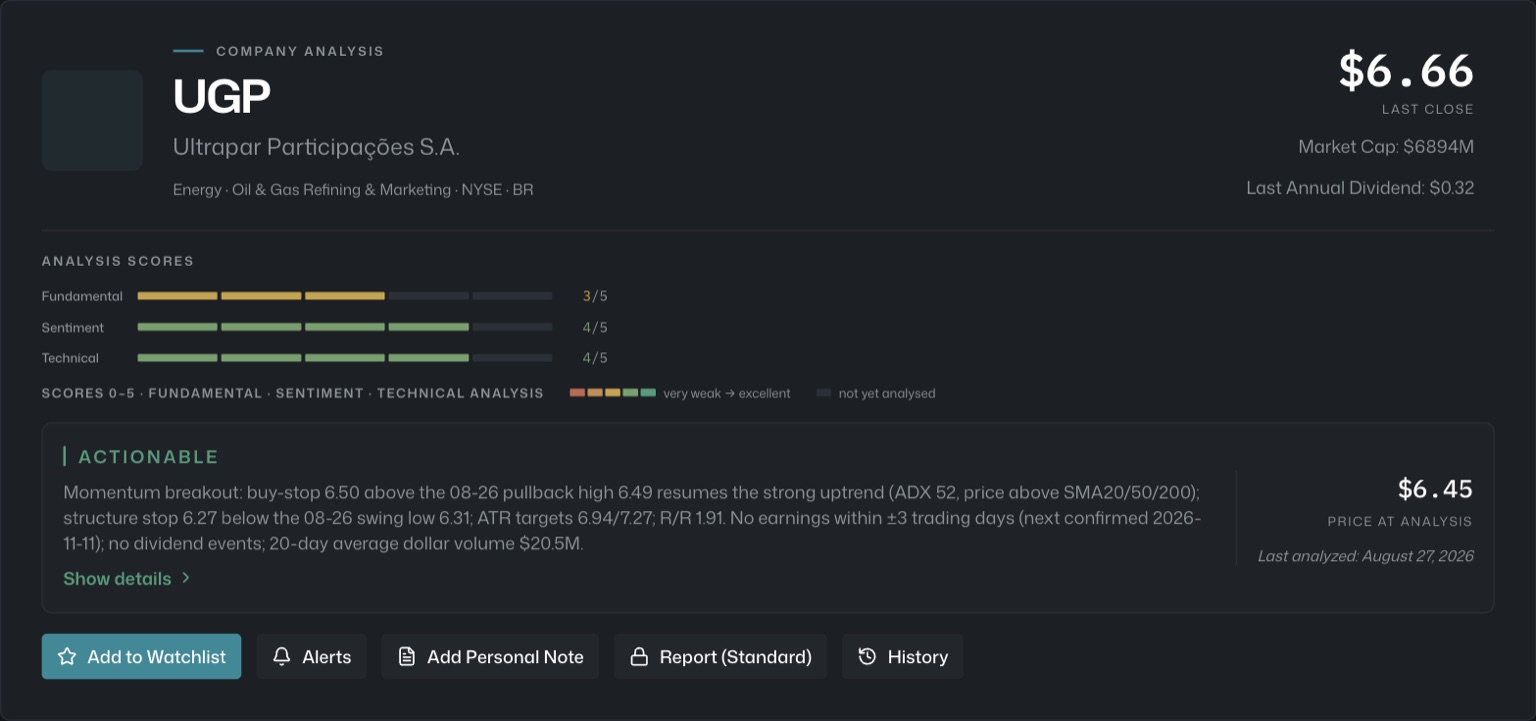The height and width of the screenshot is (721, 1536).
Task: Click the Sentiment row label
Action: point(73,327)
